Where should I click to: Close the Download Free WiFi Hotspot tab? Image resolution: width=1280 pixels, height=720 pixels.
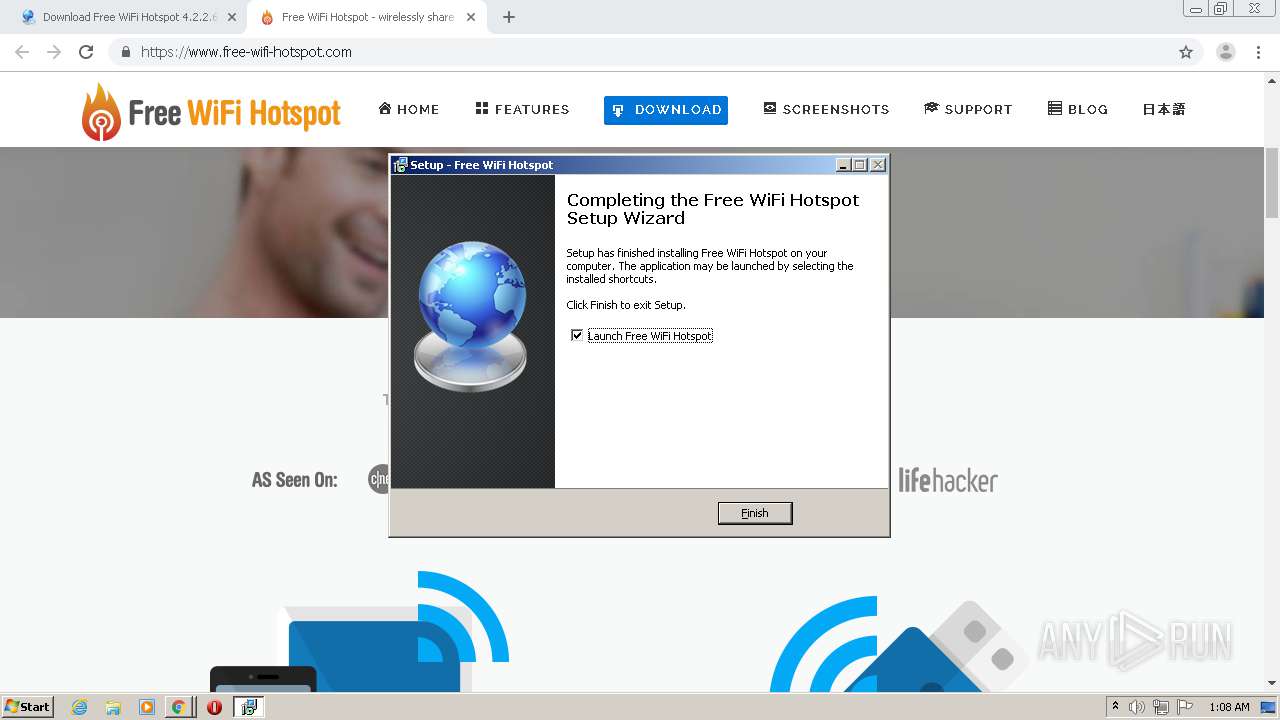pos(231,17)
